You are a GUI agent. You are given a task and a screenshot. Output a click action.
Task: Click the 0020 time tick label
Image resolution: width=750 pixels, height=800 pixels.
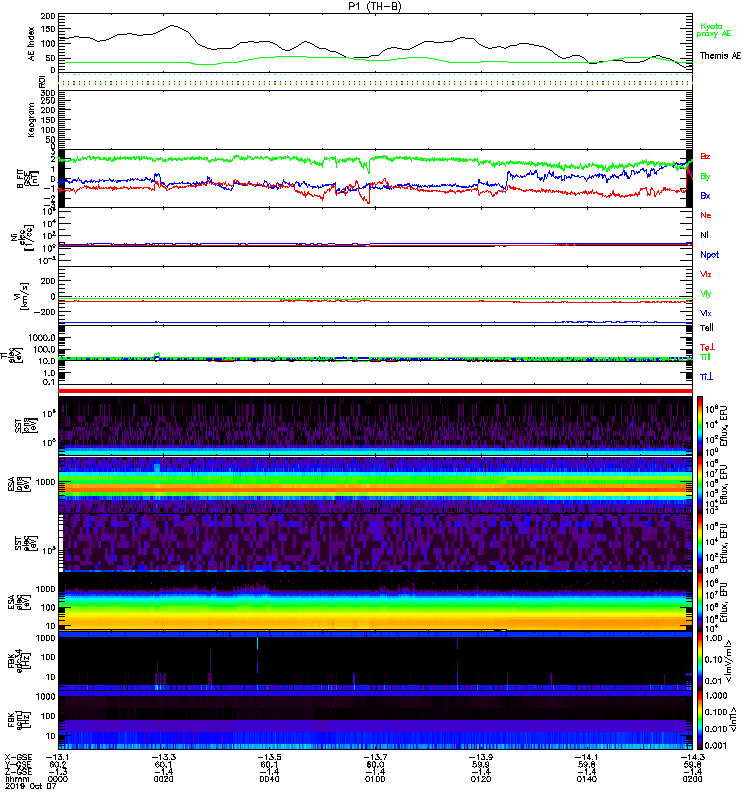(163, 780)
